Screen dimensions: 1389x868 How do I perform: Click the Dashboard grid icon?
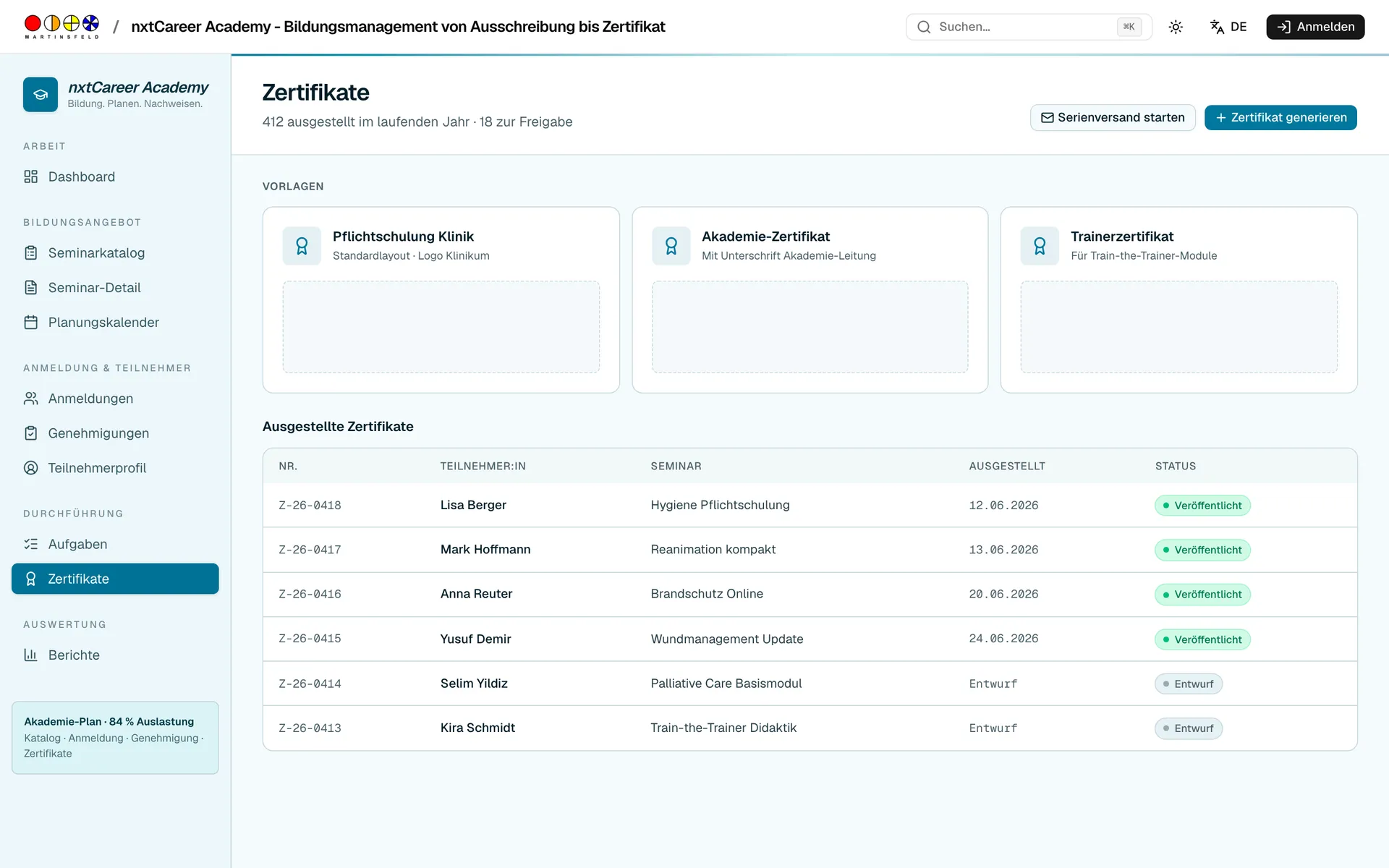(x=30, y=176)
